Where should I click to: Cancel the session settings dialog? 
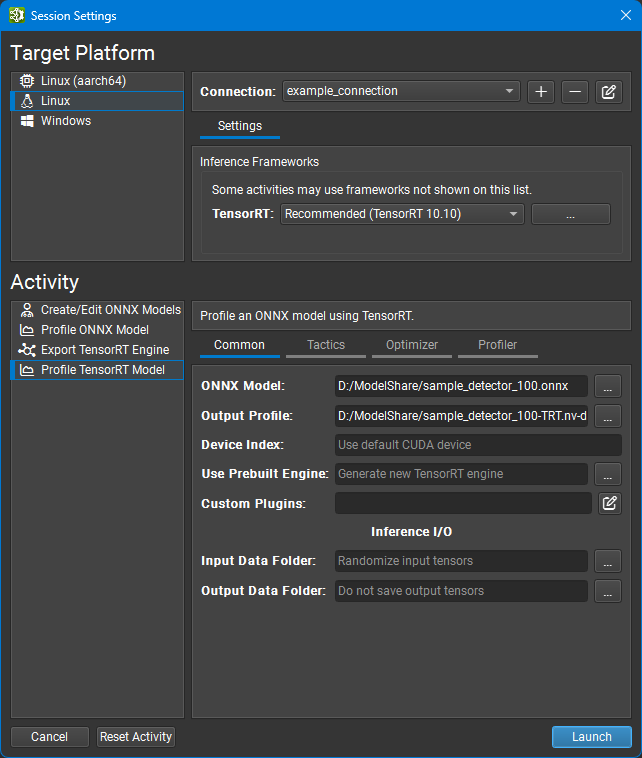click(x=50, y=737)
